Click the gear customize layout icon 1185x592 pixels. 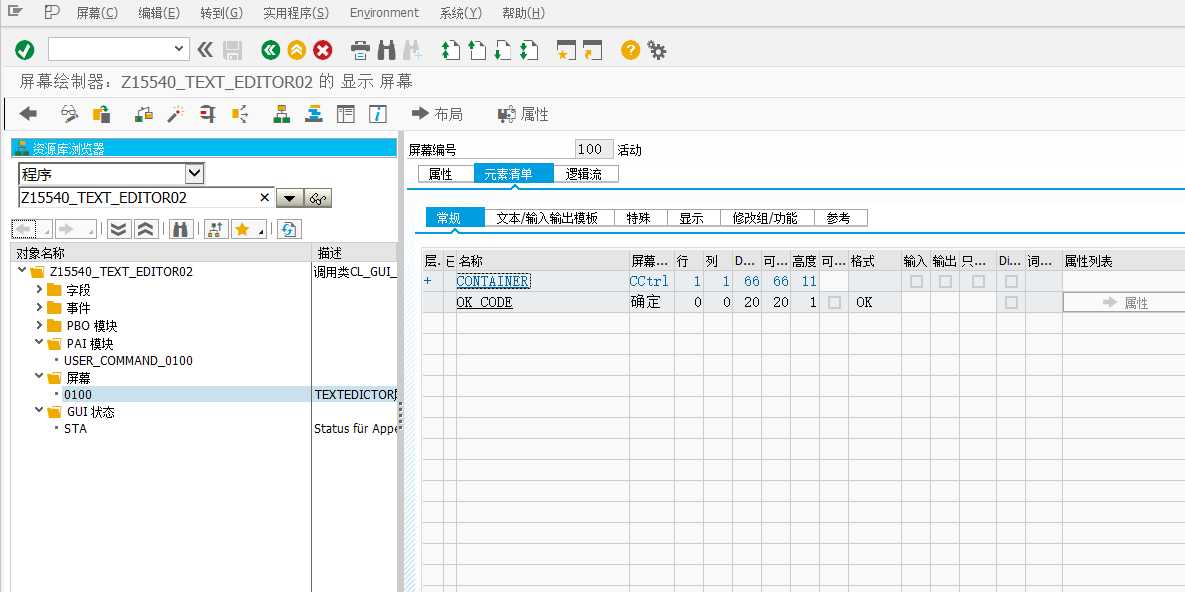tap(657, 51)
